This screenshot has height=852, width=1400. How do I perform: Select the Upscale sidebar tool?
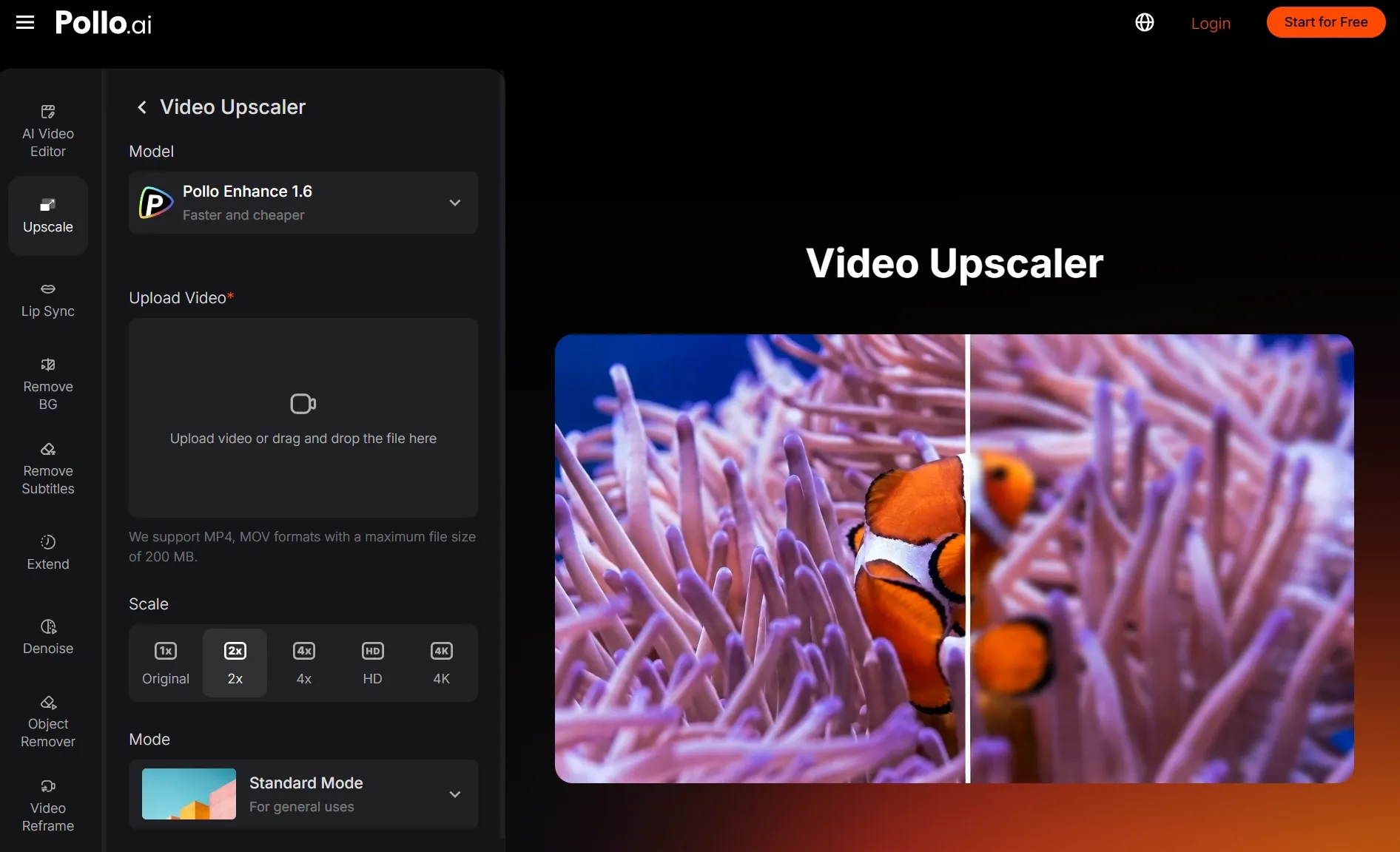click(48, 216)
